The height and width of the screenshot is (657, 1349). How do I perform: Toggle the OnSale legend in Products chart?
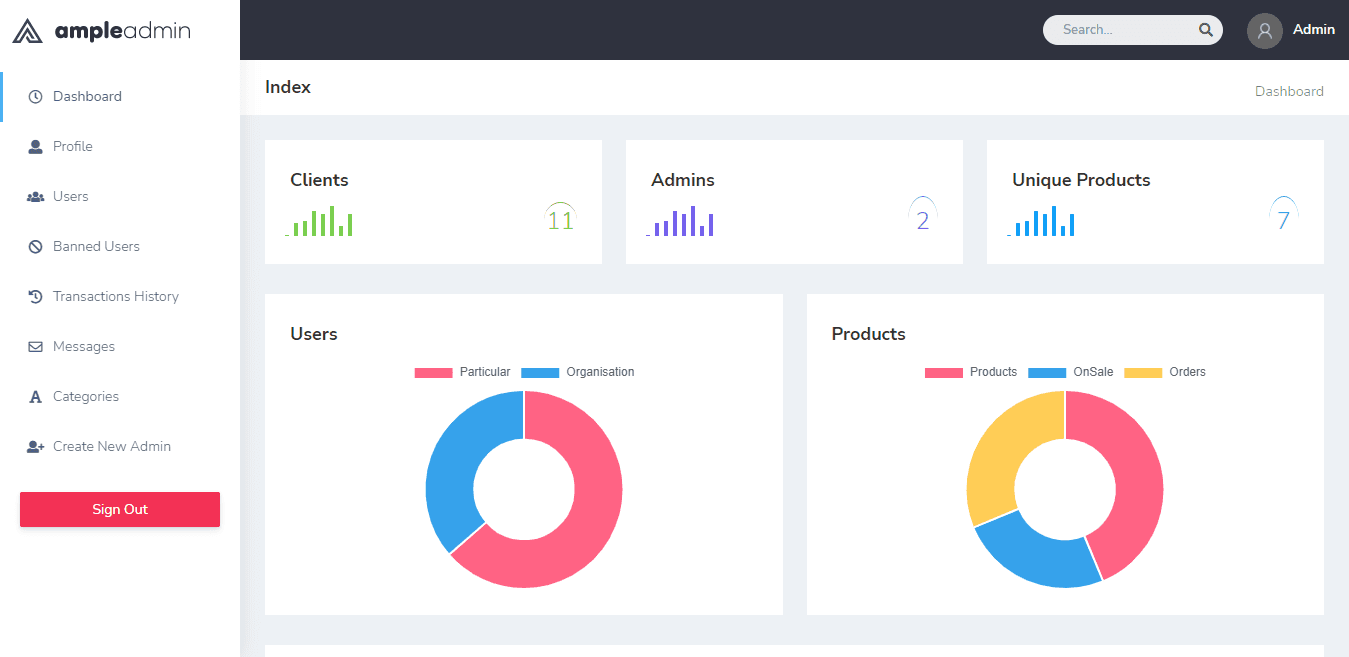1070,372
